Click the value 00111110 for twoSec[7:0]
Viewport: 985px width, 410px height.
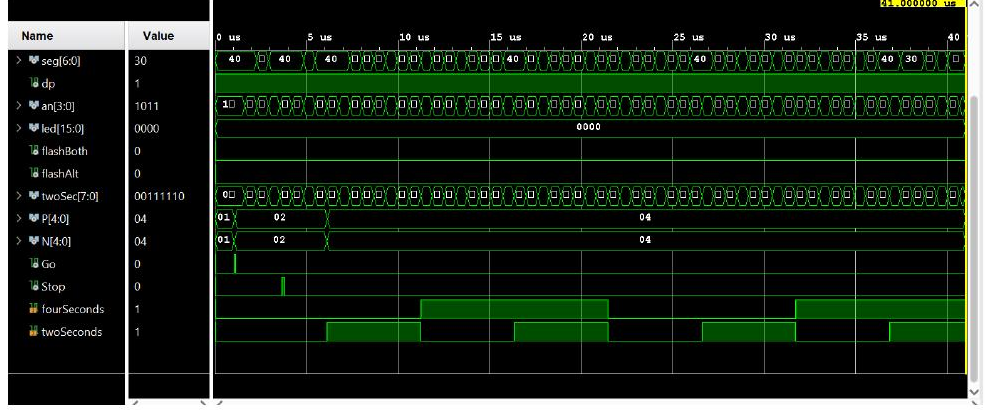pyautogui.click(x=159, y=197)
